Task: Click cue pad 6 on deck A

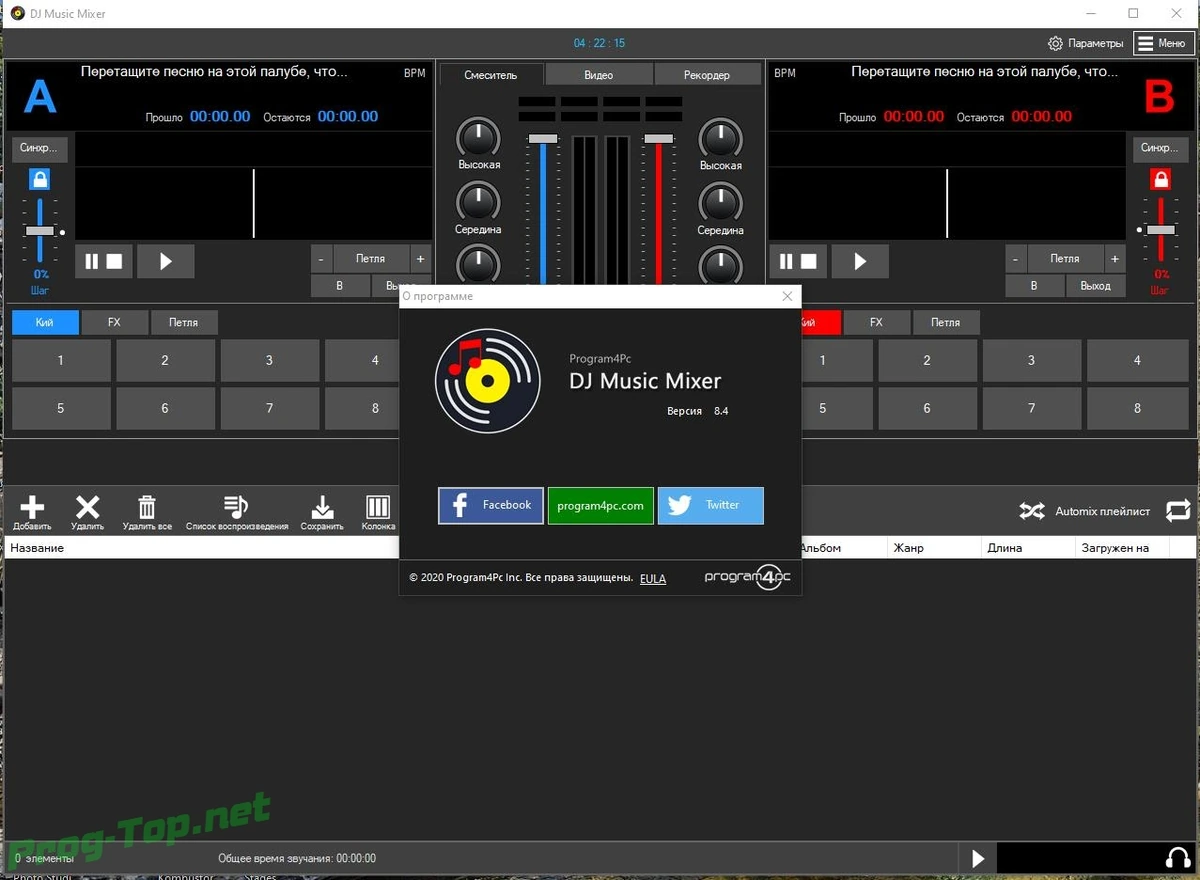Action: (165, 408)
